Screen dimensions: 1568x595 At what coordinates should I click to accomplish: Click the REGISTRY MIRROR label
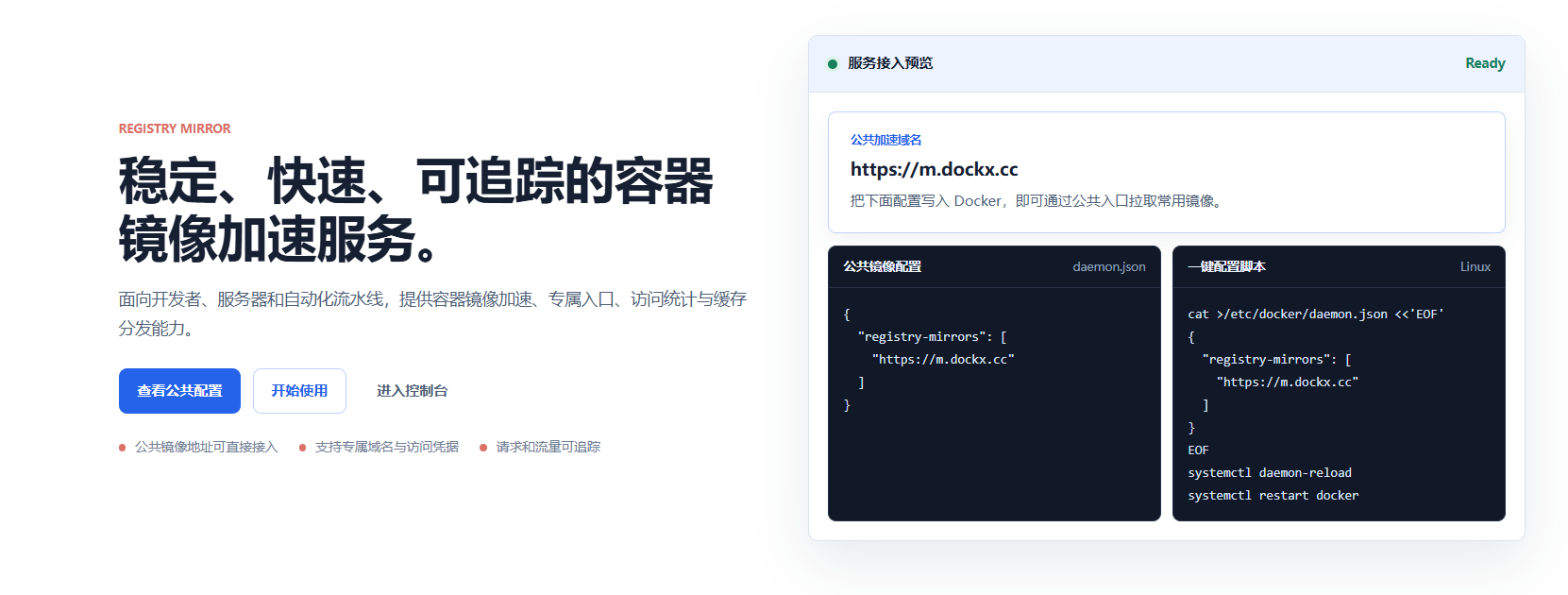[x=175, y=128]
